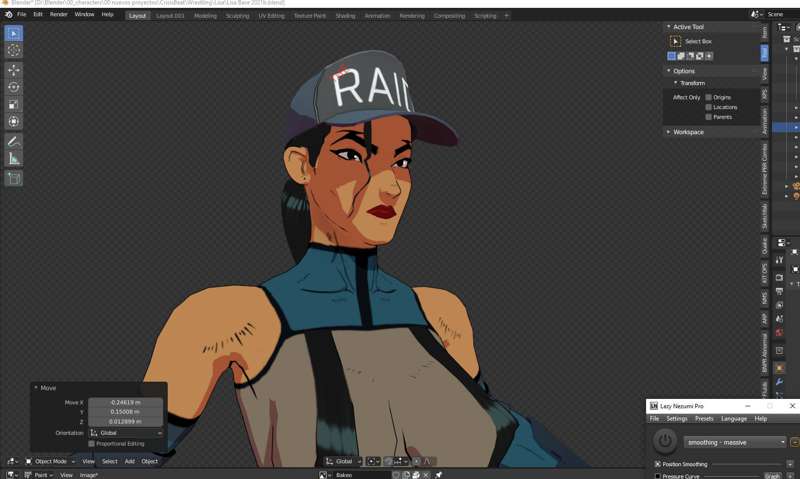Click the Move X value field
The height and width of the screenshot is (479, 800).
coord(126,402)
